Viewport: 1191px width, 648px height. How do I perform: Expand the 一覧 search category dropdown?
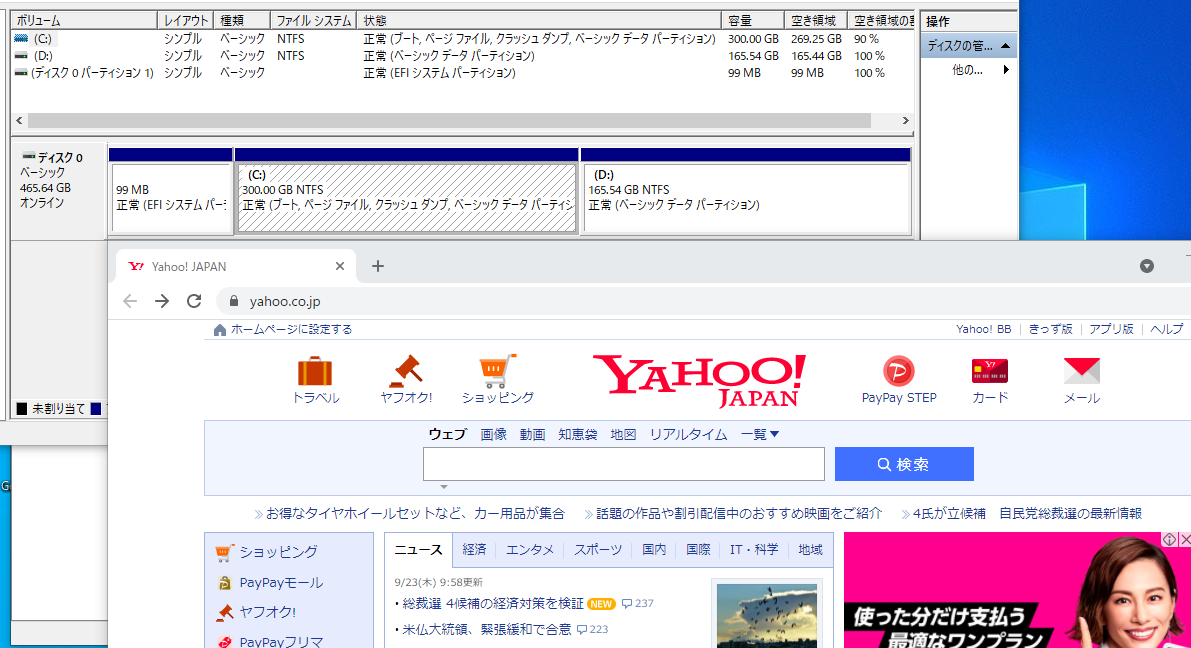point(760,435)
